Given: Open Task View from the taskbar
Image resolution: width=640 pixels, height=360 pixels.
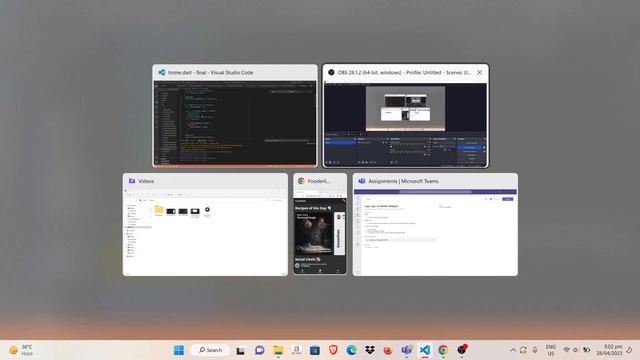Looking at the screenshot, I should (240, 350).
